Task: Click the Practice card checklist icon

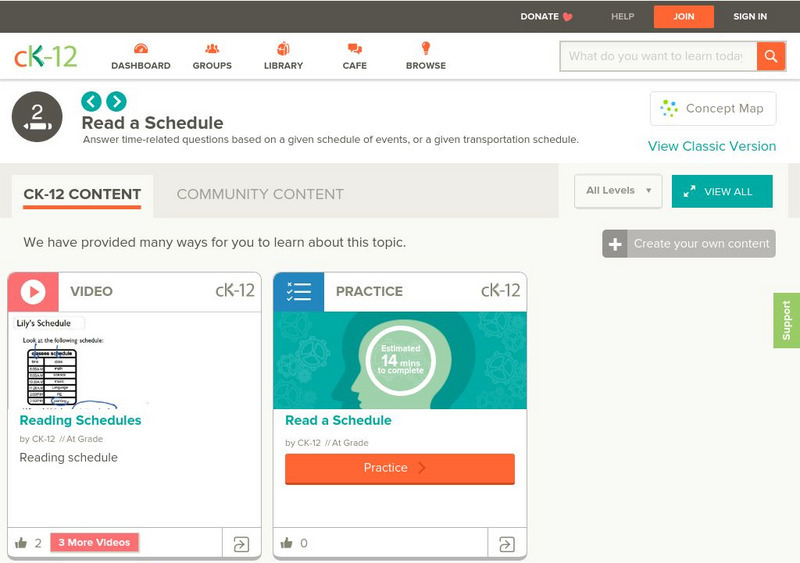Action: [298, 292]
